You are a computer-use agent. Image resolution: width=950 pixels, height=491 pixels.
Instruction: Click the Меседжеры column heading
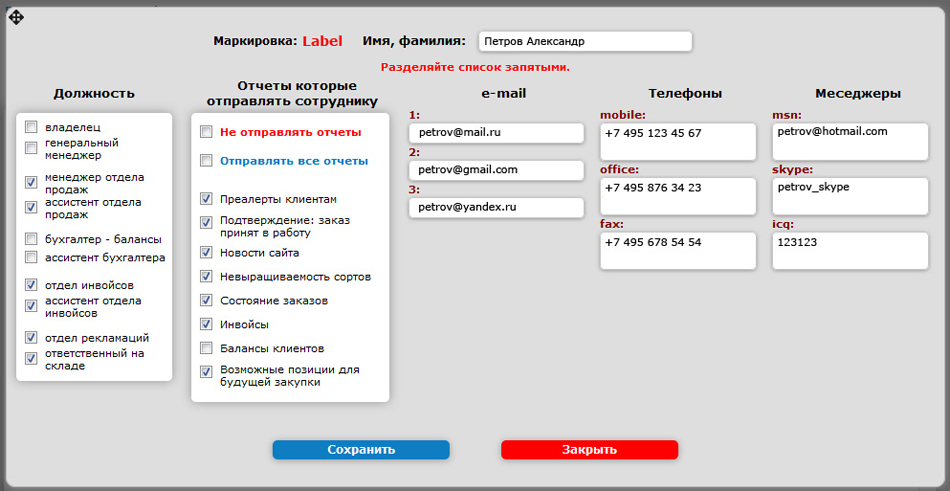click(x=858, y=94)
